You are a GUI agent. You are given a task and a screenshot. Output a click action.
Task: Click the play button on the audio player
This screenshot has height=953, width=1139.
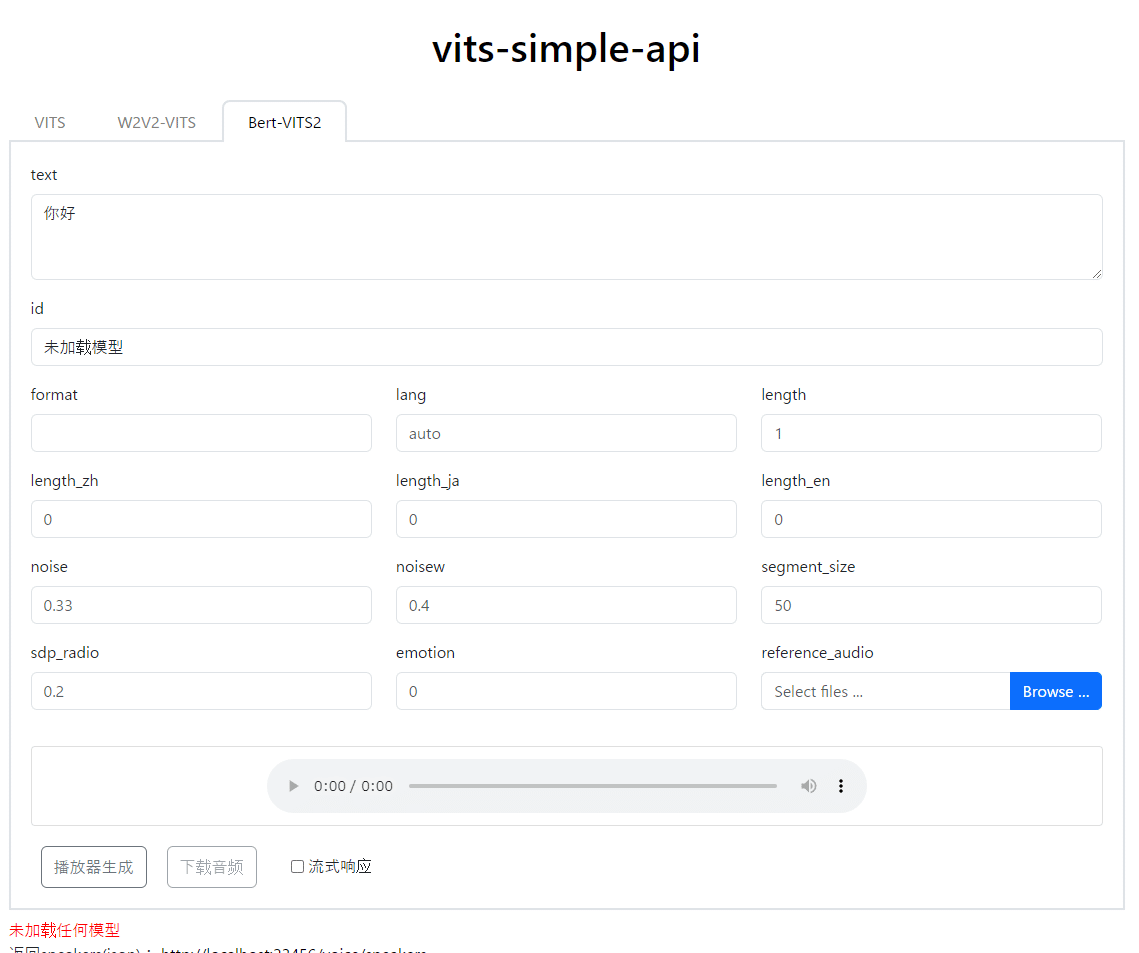(292, 786)
